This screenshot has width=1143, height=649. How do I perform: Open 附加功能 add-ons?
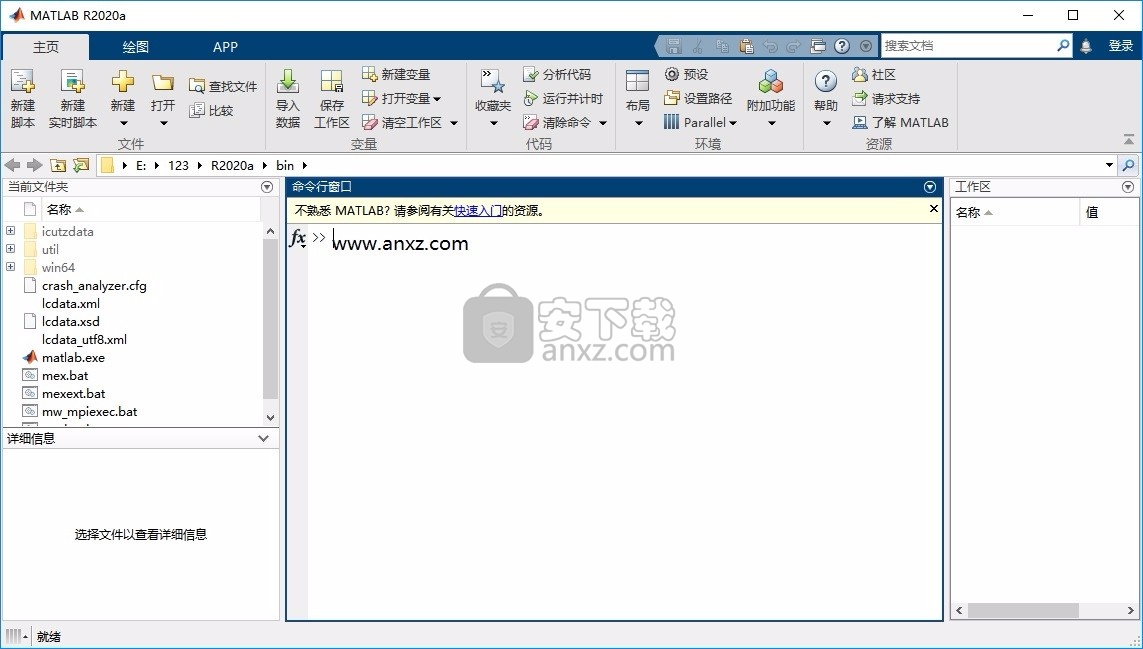(x=771, y=99)
